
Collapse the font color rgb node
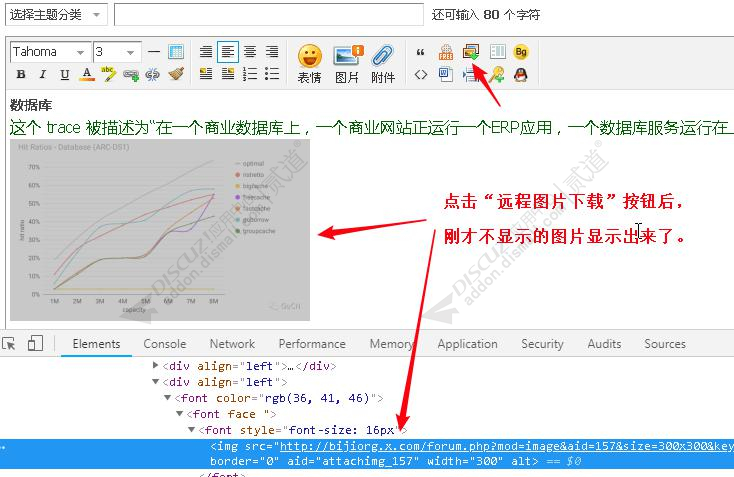[167, 397]
